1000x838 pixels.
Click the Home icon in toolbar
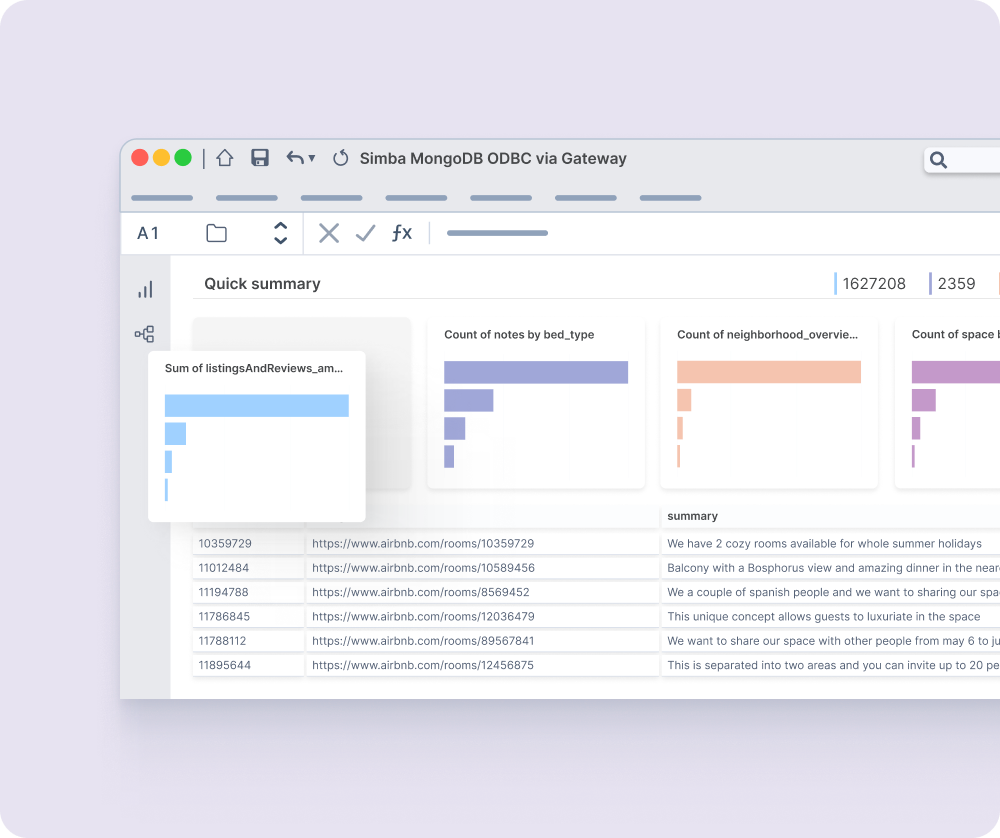coord(225,158)
